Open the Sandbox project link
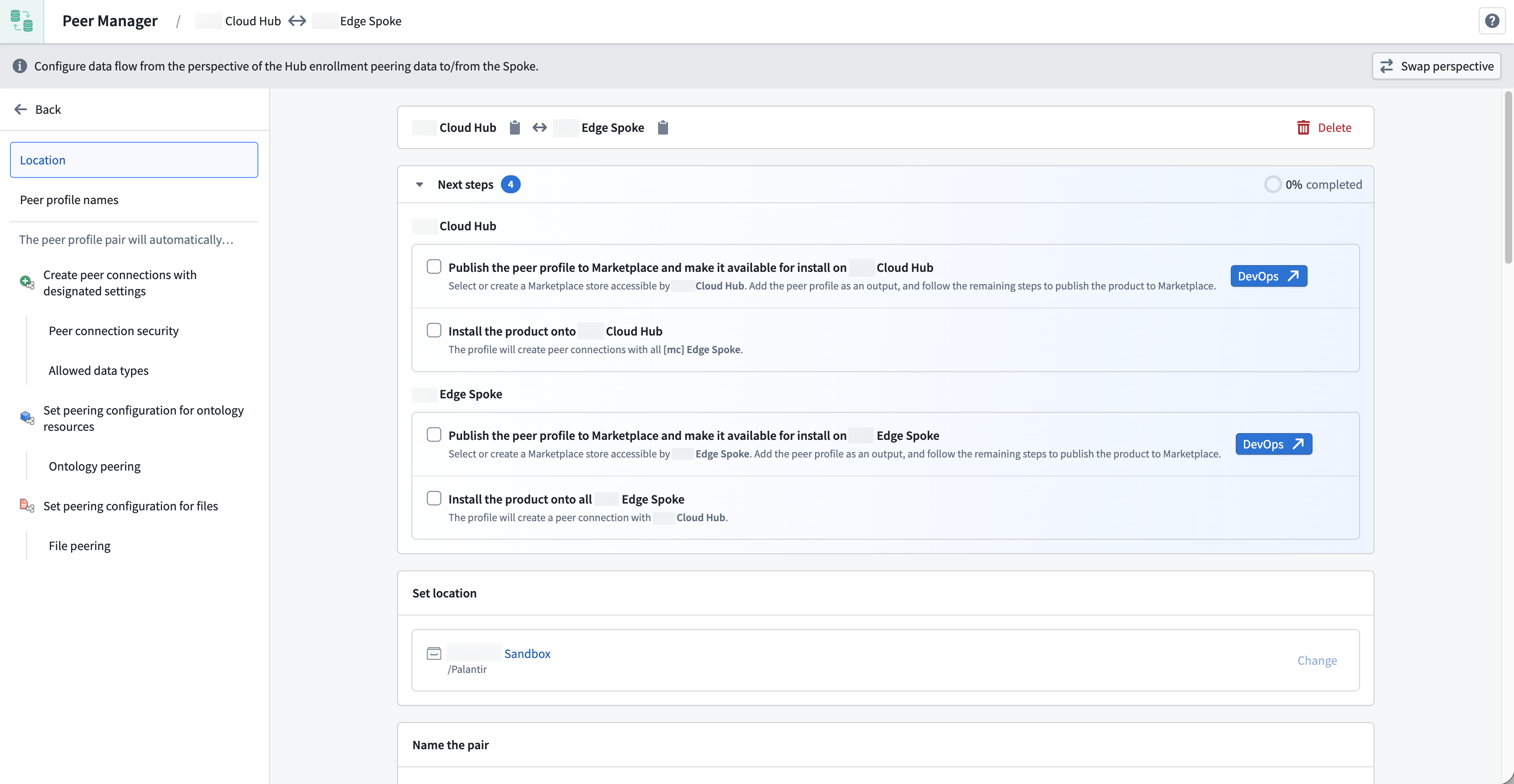The height and width of the screenshot is (784, 1514). [x=527, y=653]
